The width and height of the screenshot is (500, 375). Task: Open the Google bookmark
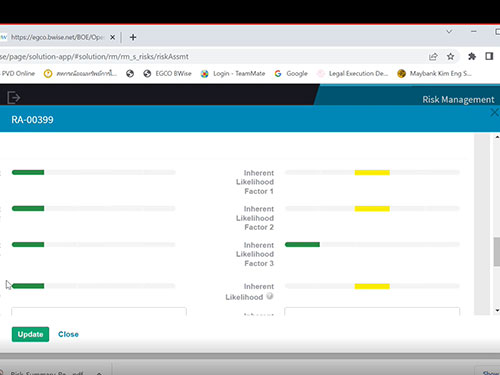click(x=291, y=73)
